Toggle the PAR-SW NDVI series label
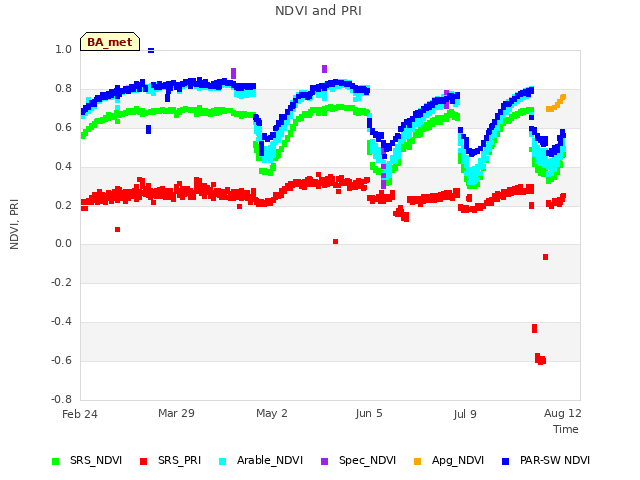 555,461
